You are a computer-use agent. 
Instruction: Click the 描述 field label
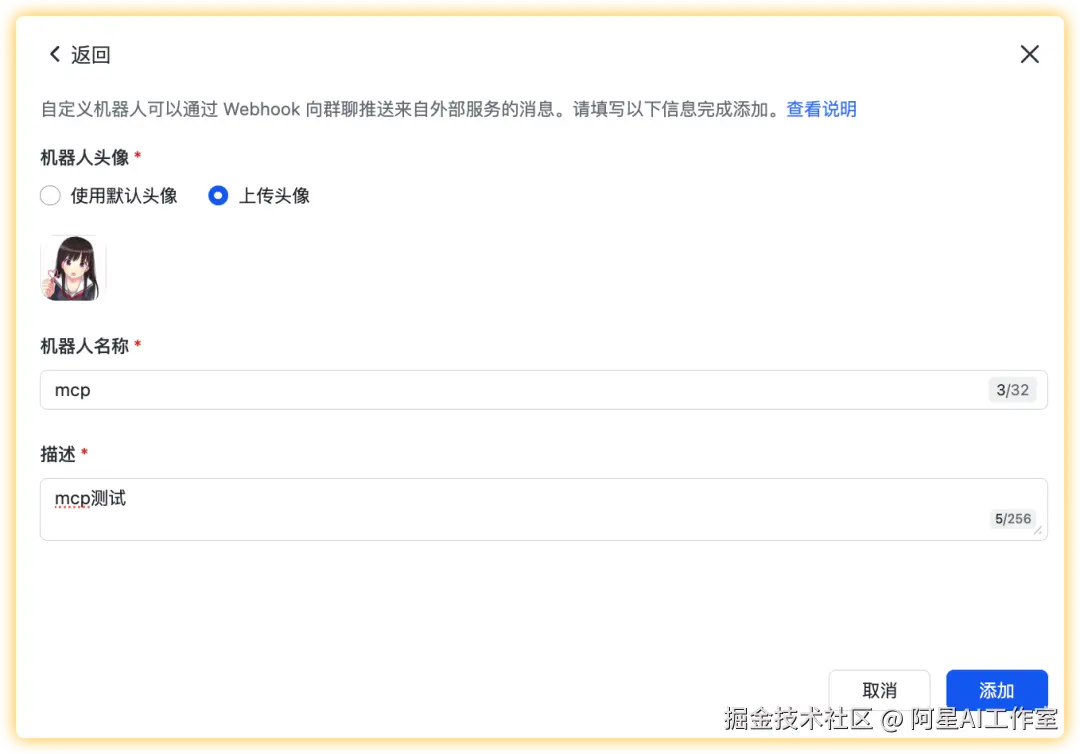pos(57,453)
